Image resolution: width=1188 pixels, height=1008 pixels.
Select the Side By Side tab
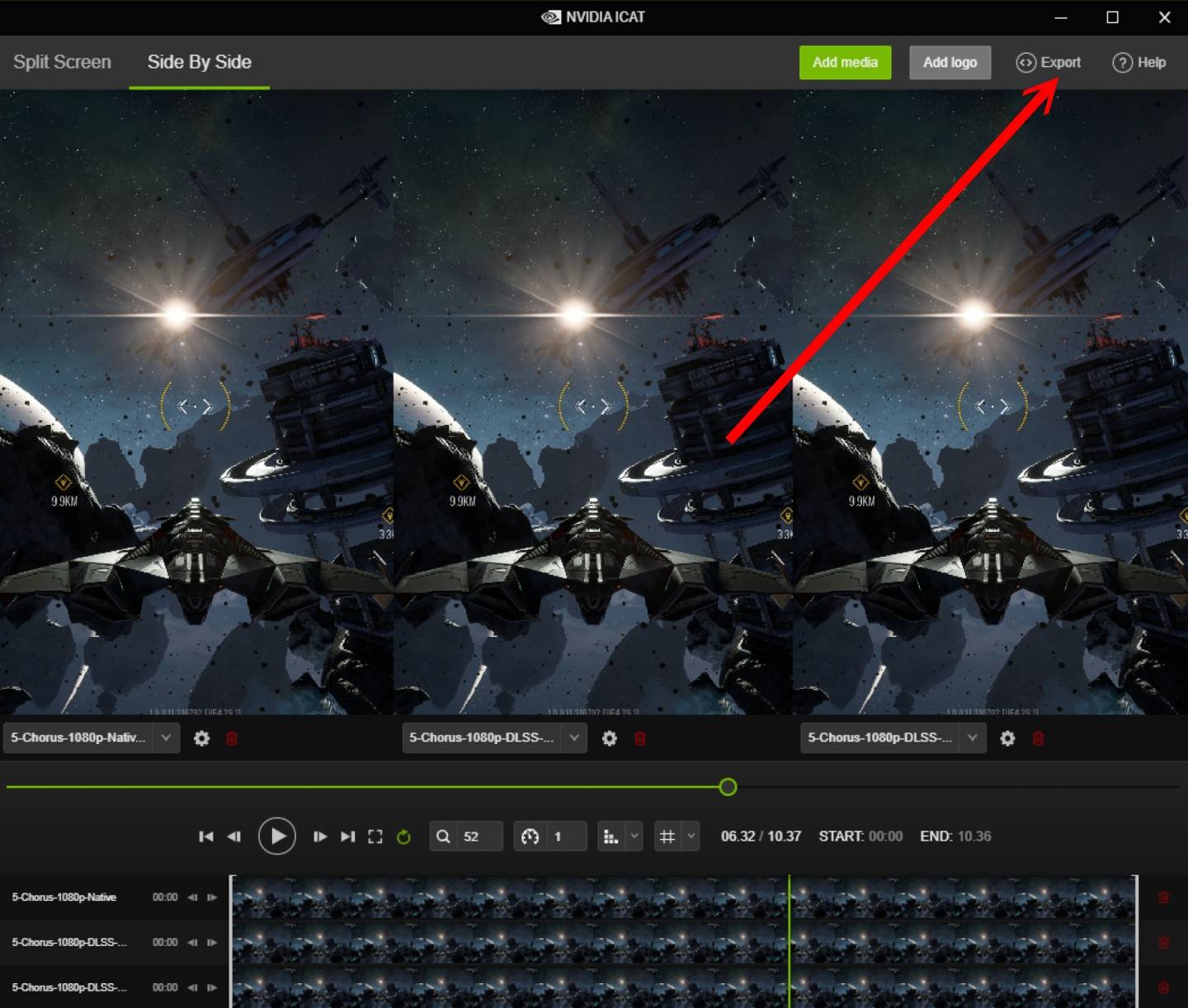click(x=199, y=62)
